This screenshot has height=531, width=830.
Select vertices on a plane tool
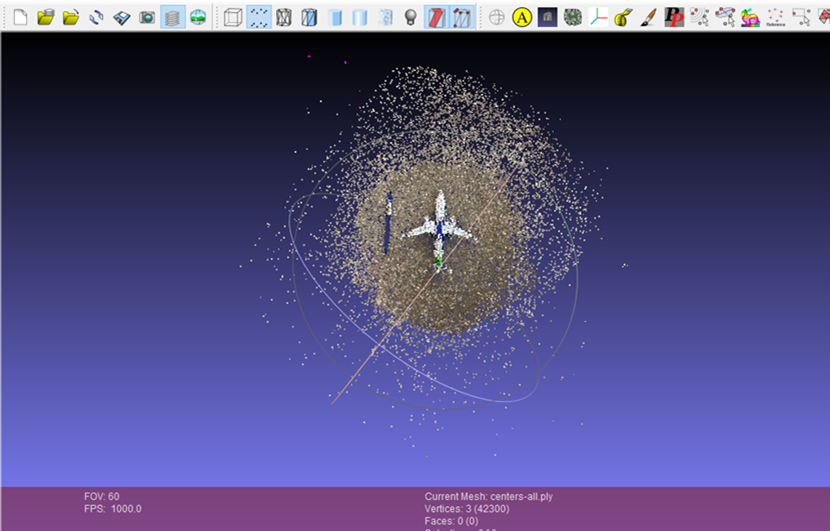pyautogui.click(x=725, y=17)
